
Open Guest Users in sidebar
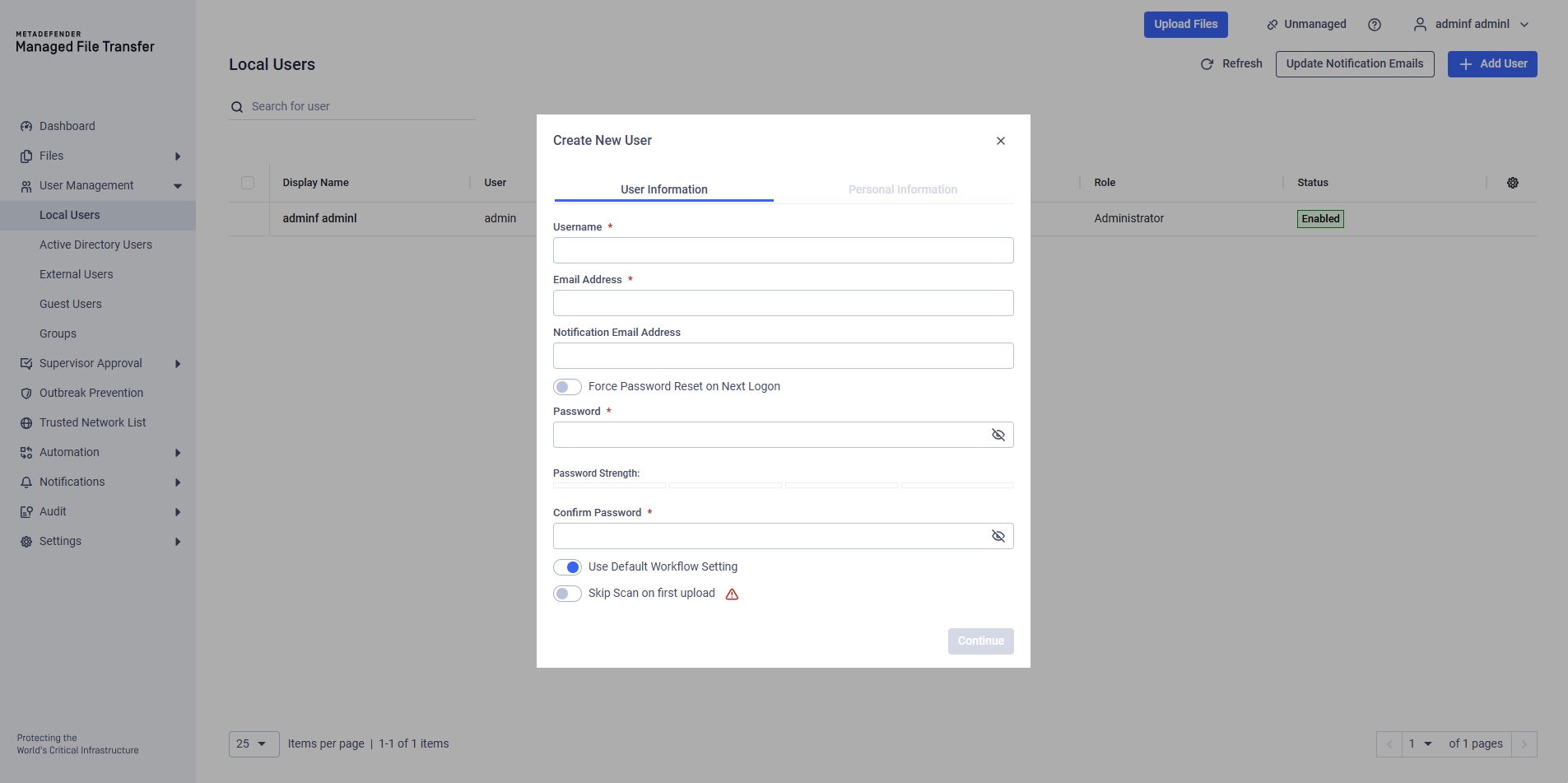click(x=71, y=304)
